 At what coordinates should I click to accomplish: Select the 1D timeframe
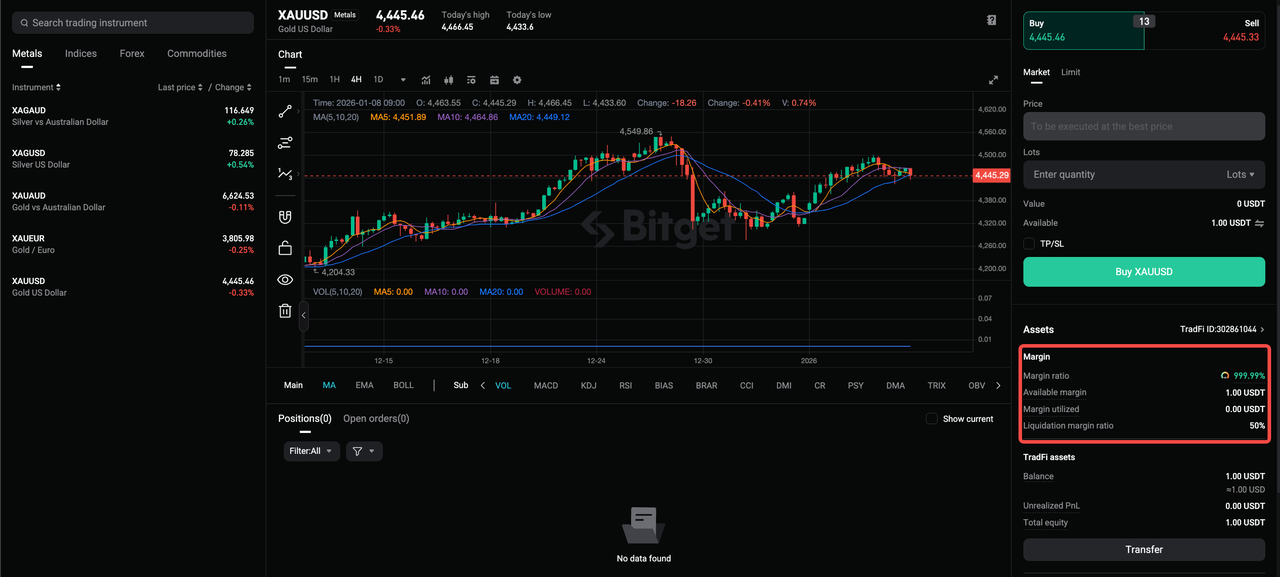(379, 79)
